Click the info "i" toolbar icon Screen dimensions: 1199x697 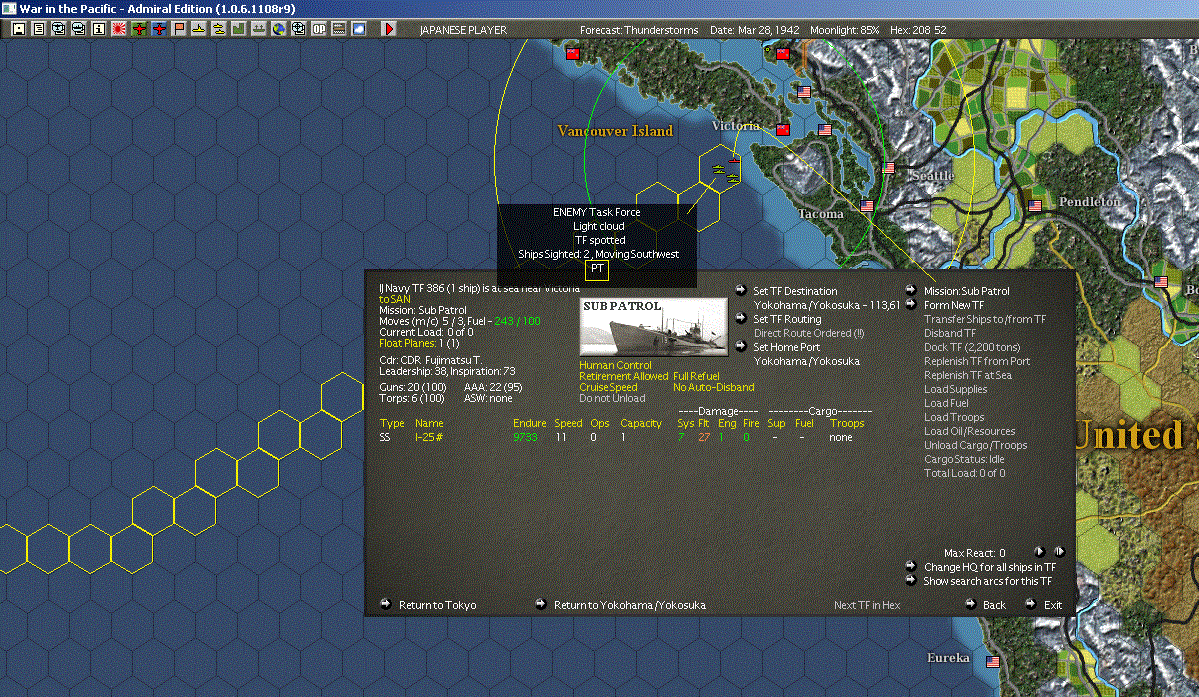pos(99,29)
